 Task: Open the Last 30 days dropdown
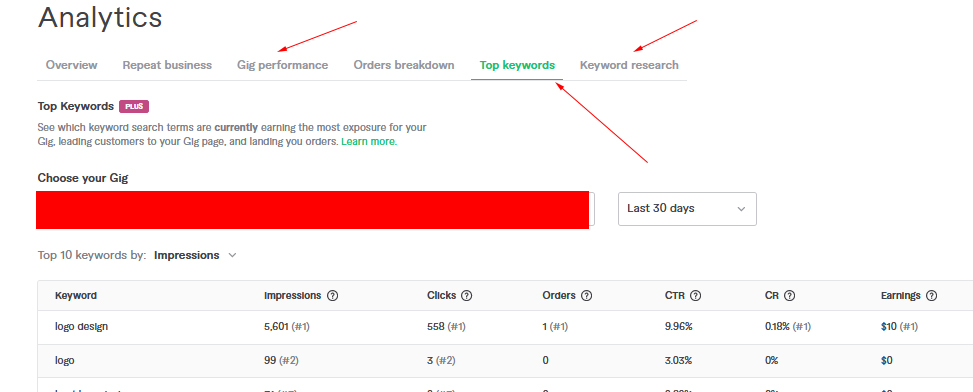pos(687,208)
